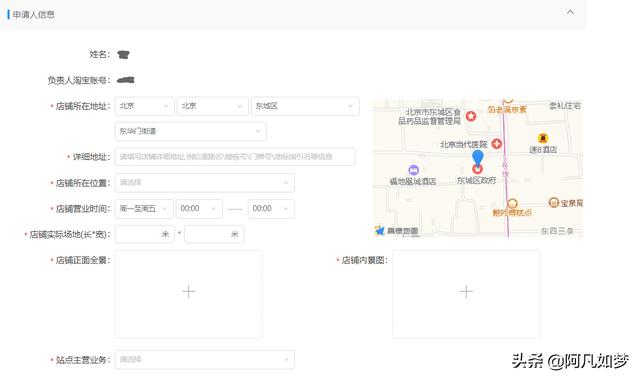Click the 北京当代医院 hospital marker

coord(497,144)
